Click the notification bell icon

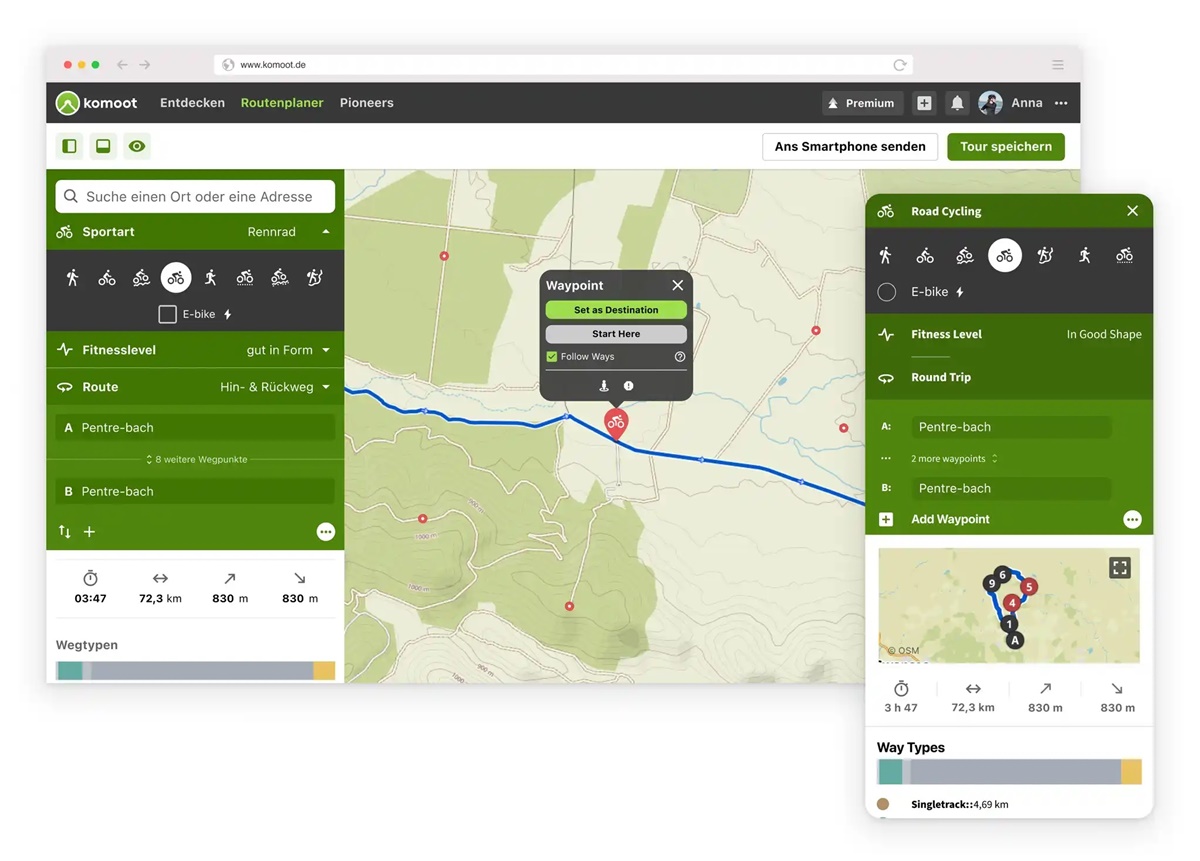957,103
